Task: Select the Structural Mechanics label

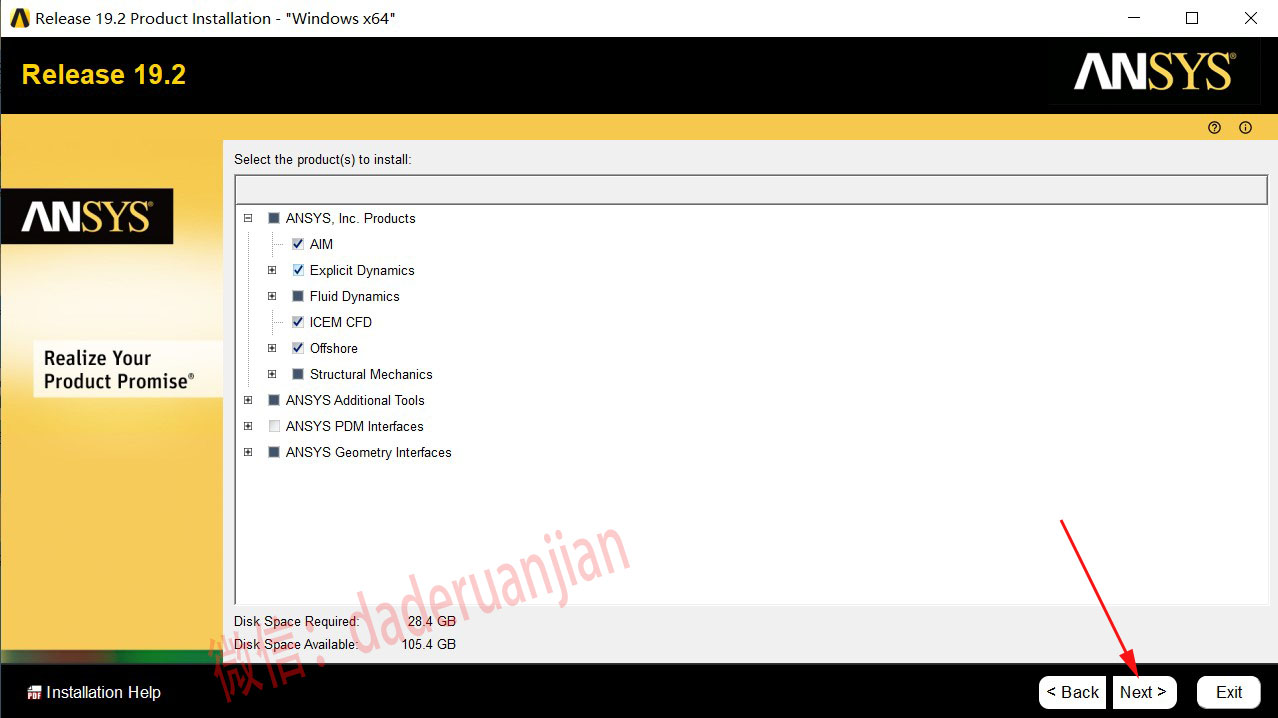Action: (x=371, y=374)
